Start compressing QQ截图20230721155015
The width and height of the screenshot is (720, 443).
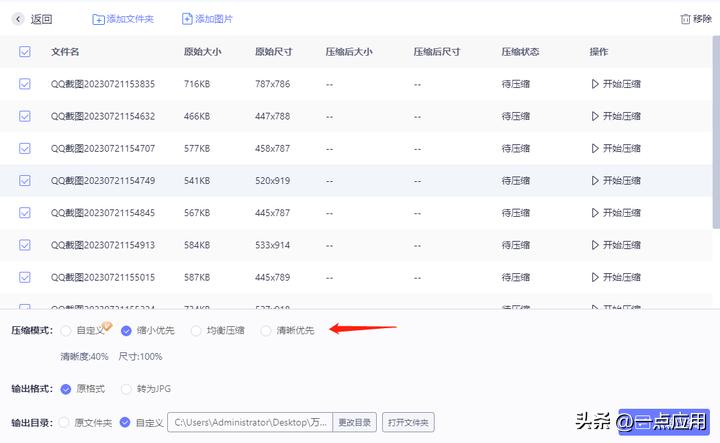click(x=616, y=277)
